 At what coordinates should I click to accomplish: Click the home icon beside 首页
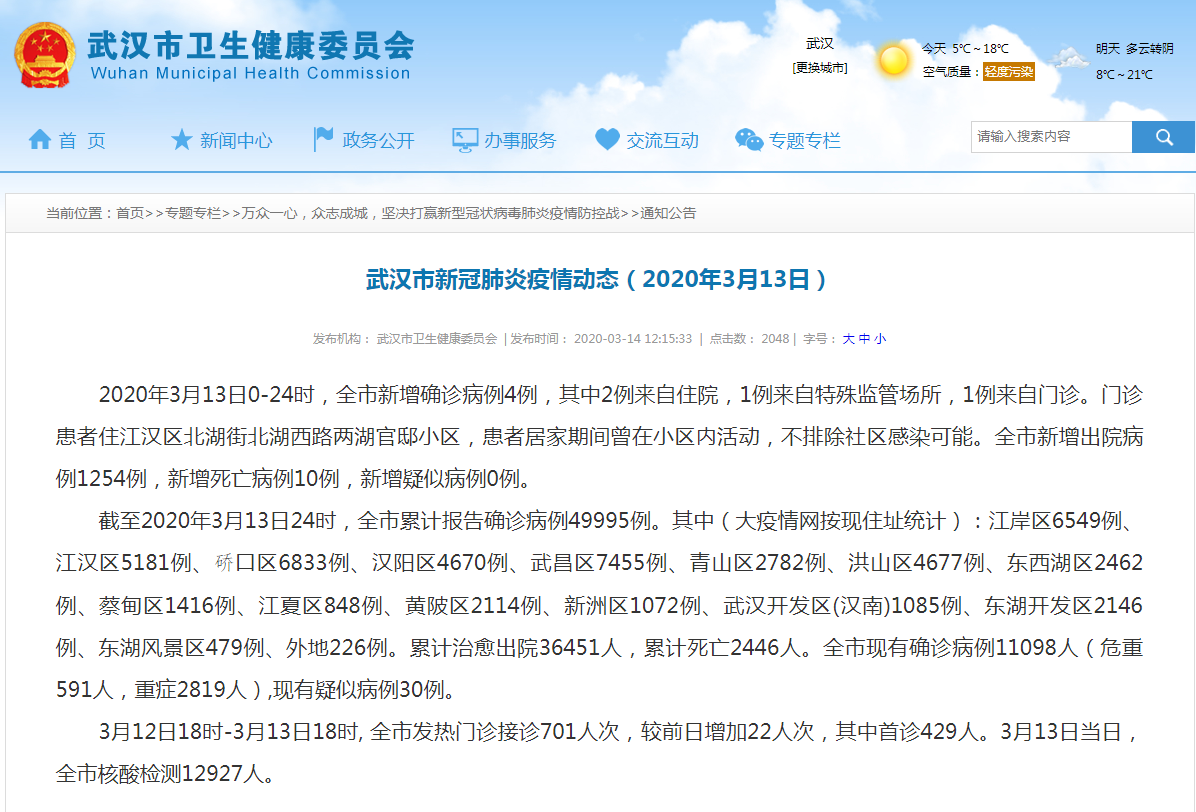[40, 140]
